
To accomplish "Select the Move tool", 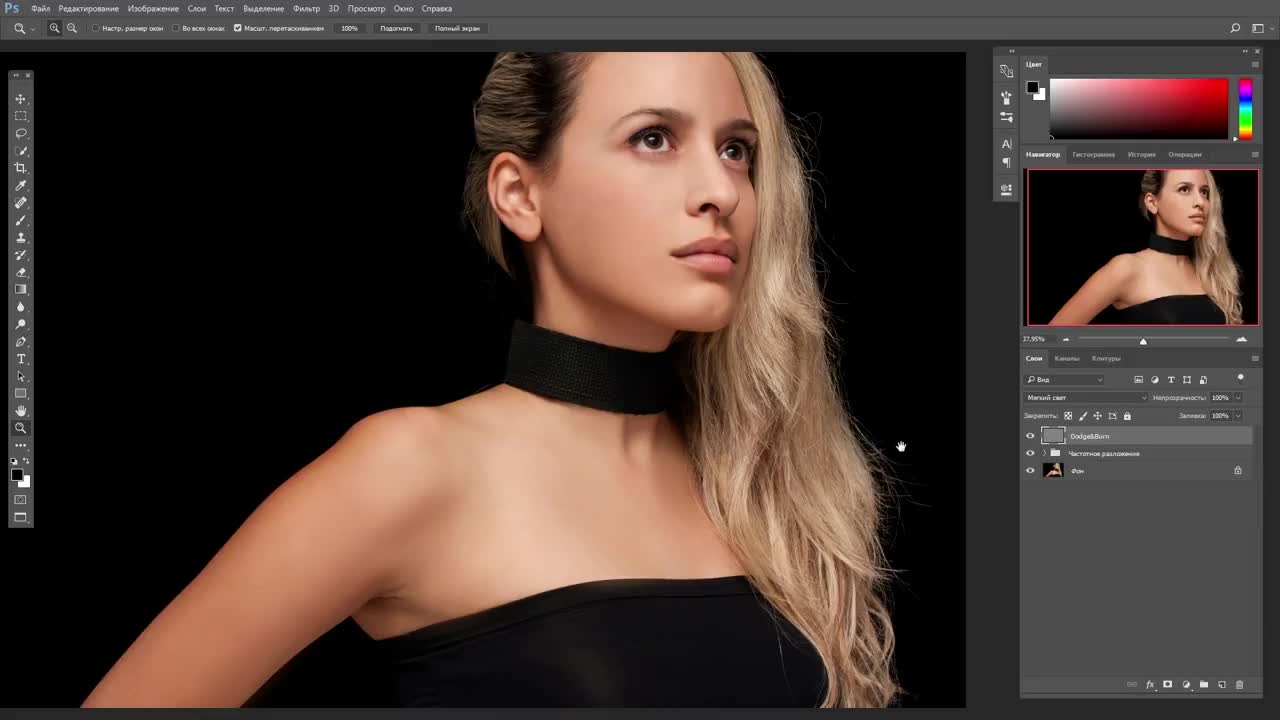I will [20, 99].
